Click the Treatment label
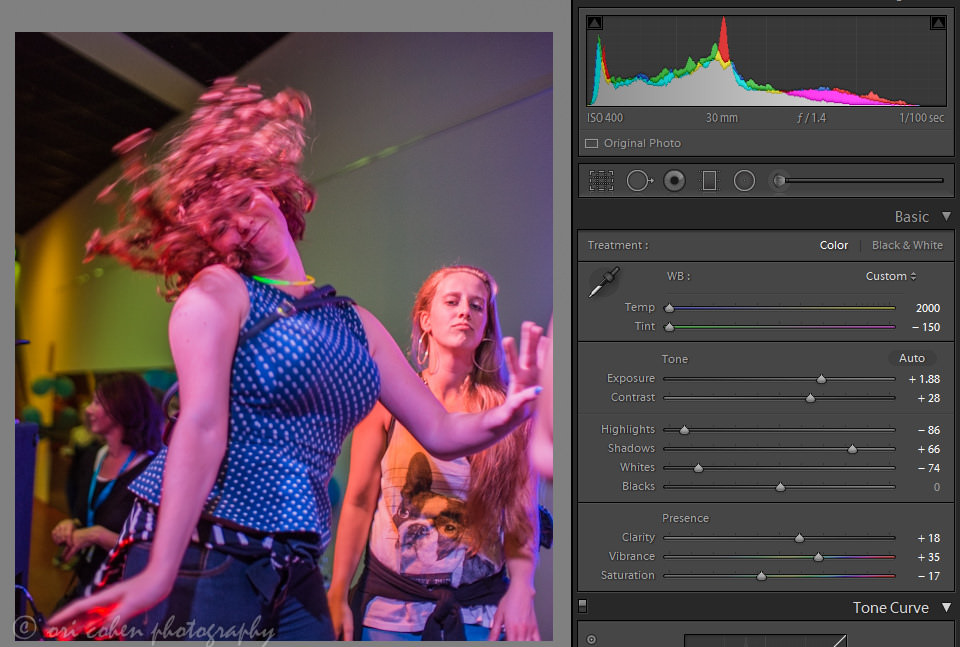Viewport: 960px width, 647px height. 618,245
